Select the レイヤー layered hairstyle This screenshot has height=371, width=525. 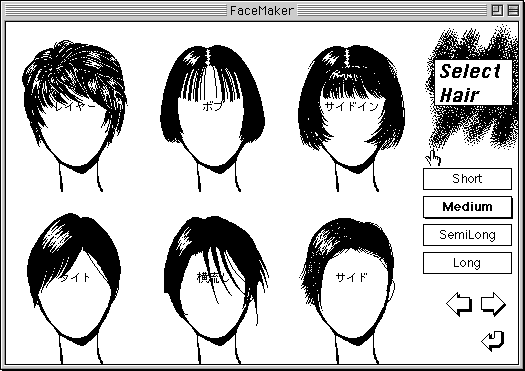(x=75, y=116)
